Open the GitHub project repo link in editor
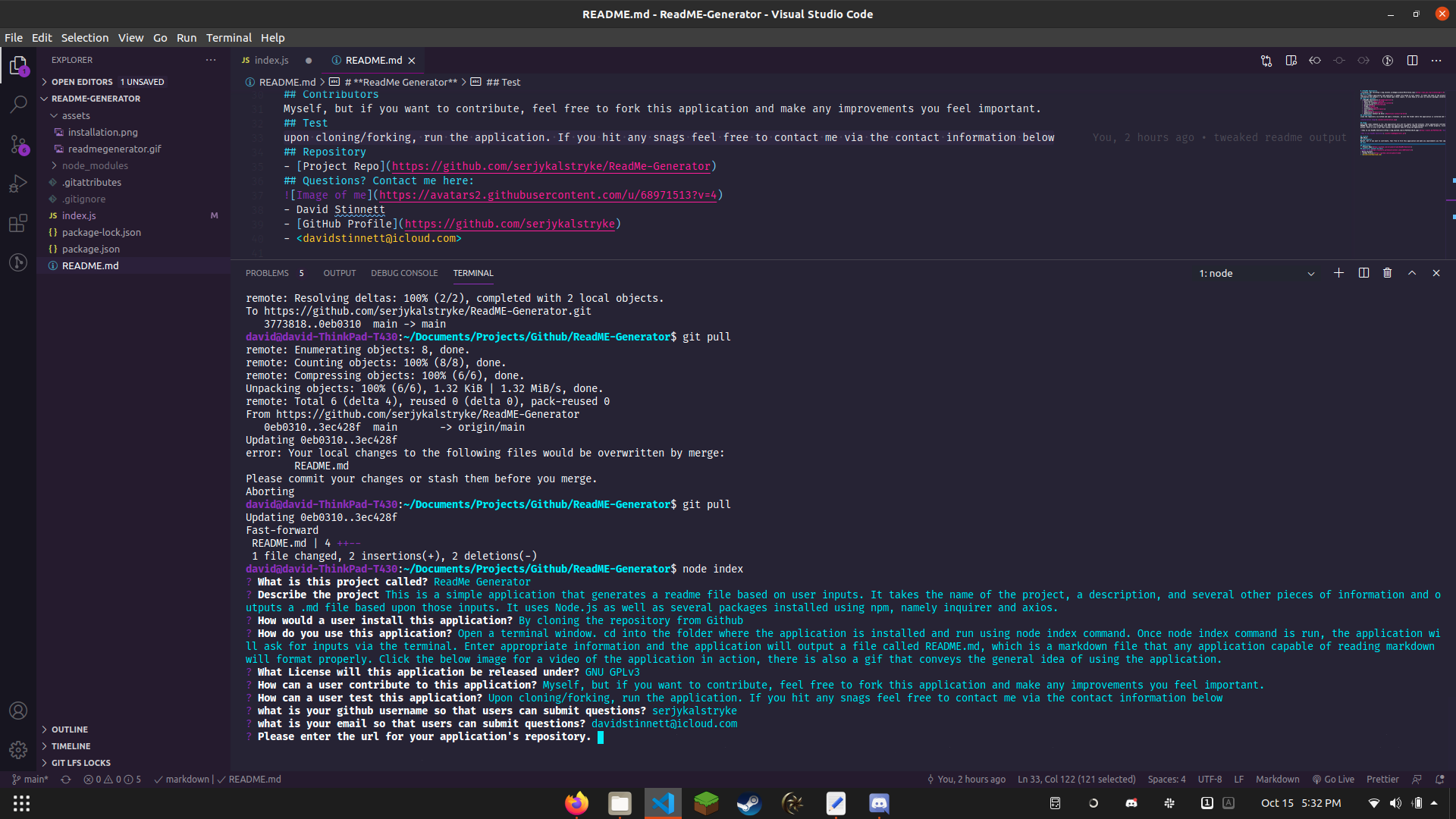This screenshot has height=819, width=1456. click(551, 166)
